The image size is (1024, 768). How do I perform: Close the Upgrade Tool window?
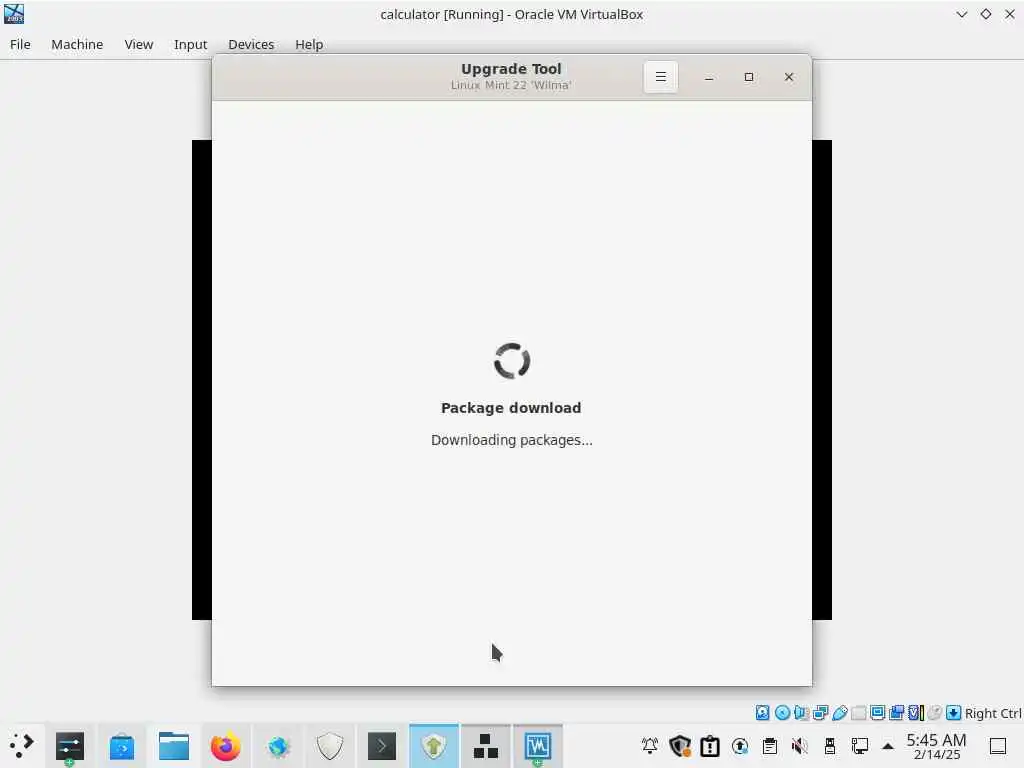click(789, 77)
